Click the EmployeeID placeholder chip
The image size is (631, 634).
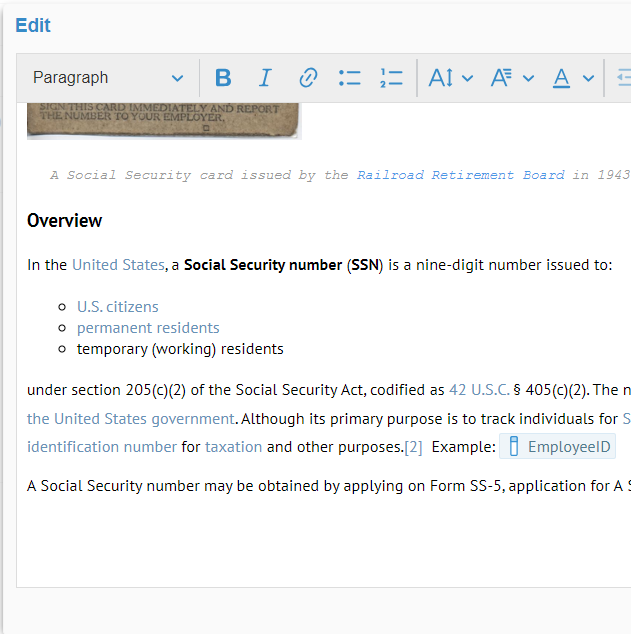[558, 447]
